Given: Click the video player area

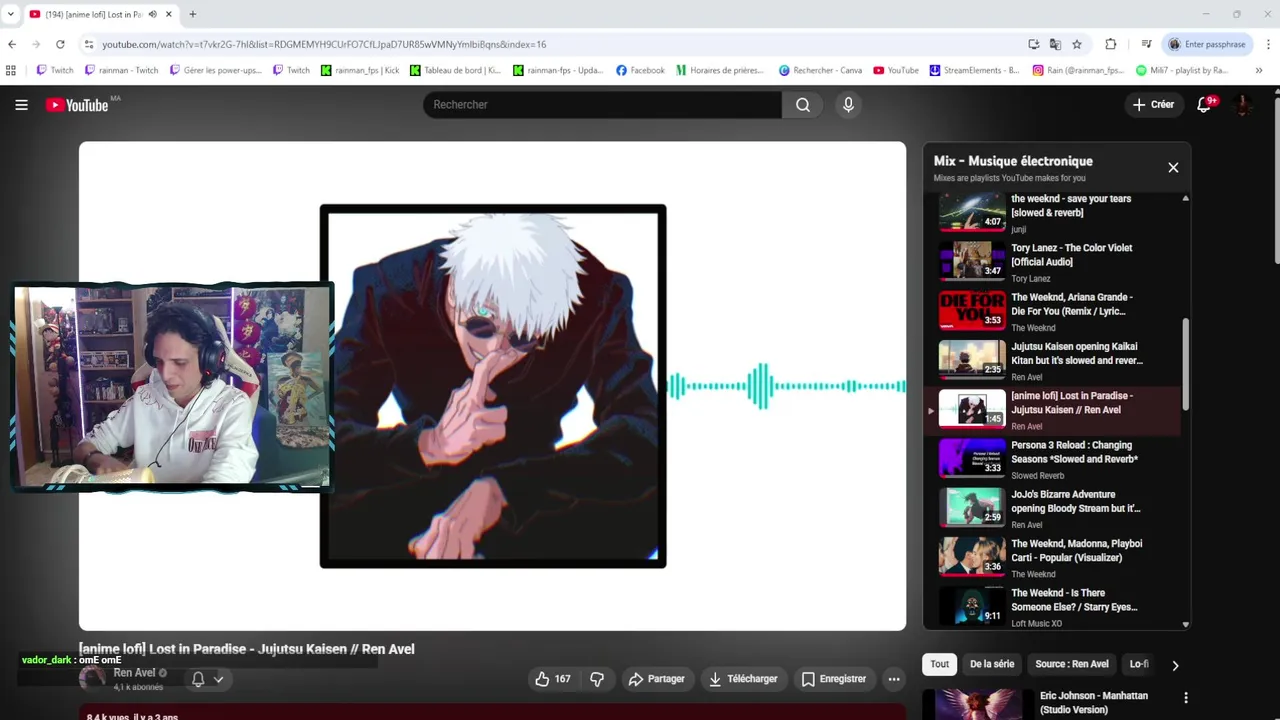Looking at the screenshot, I should coord(492,386).
